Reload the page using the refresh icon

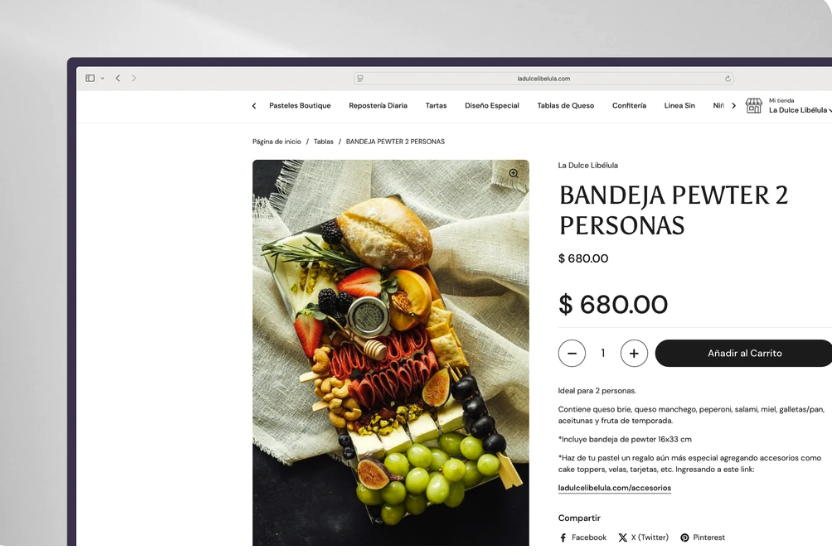click(x=728, y=79)
